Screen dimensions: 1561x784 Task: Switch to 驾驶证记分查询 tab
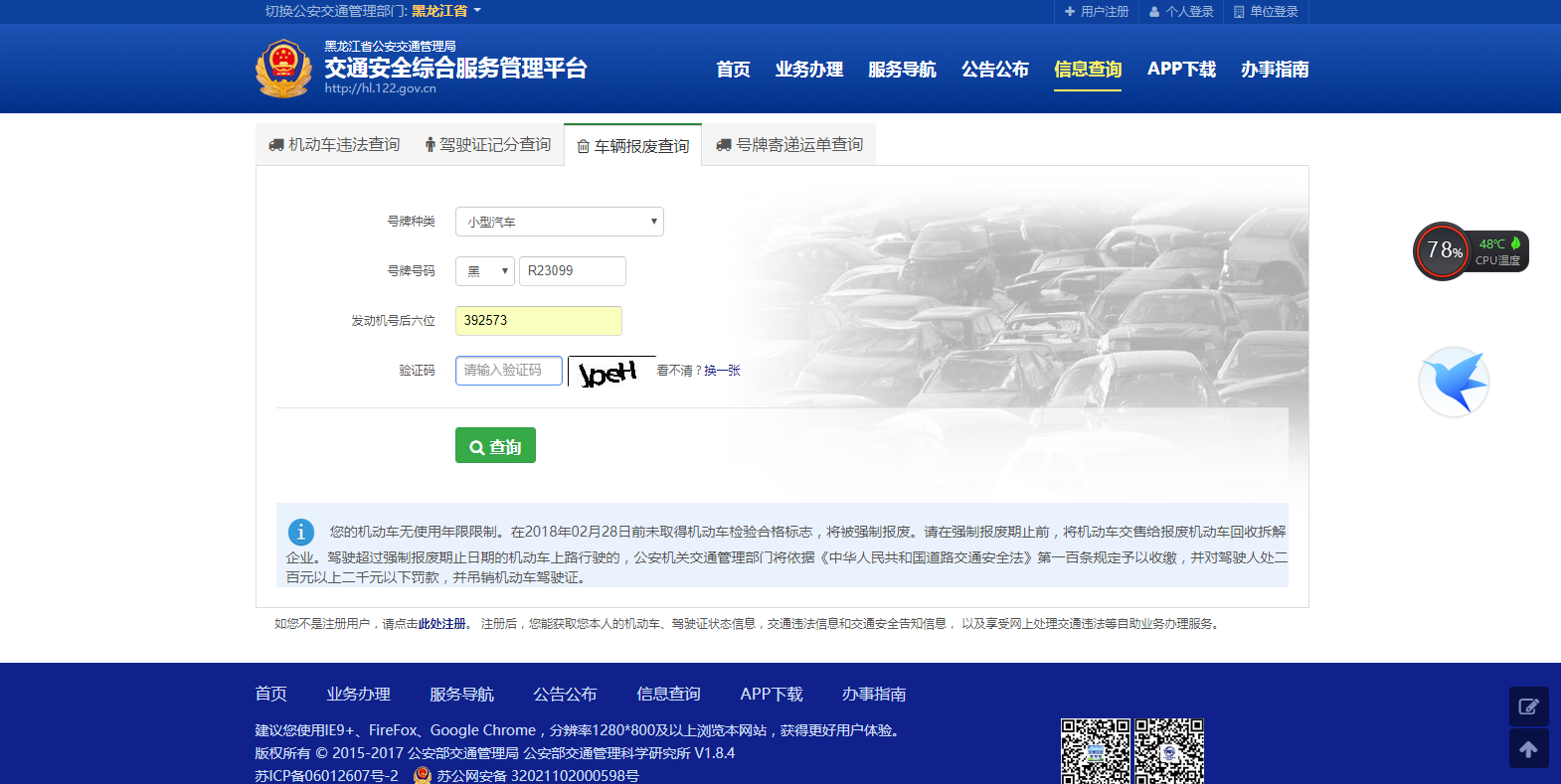click(487, 145)
